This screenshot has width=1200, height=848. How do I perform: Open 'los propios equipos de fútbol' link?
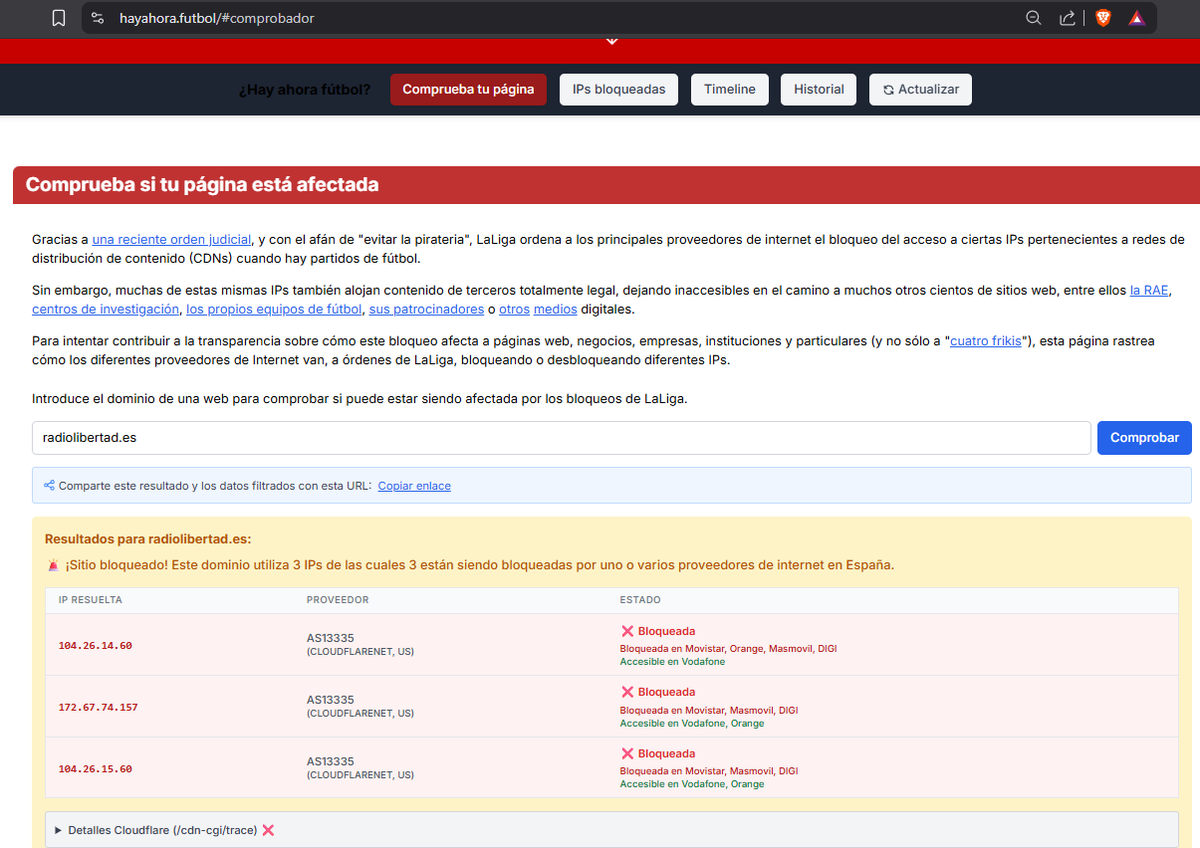(x=274, y=309)
